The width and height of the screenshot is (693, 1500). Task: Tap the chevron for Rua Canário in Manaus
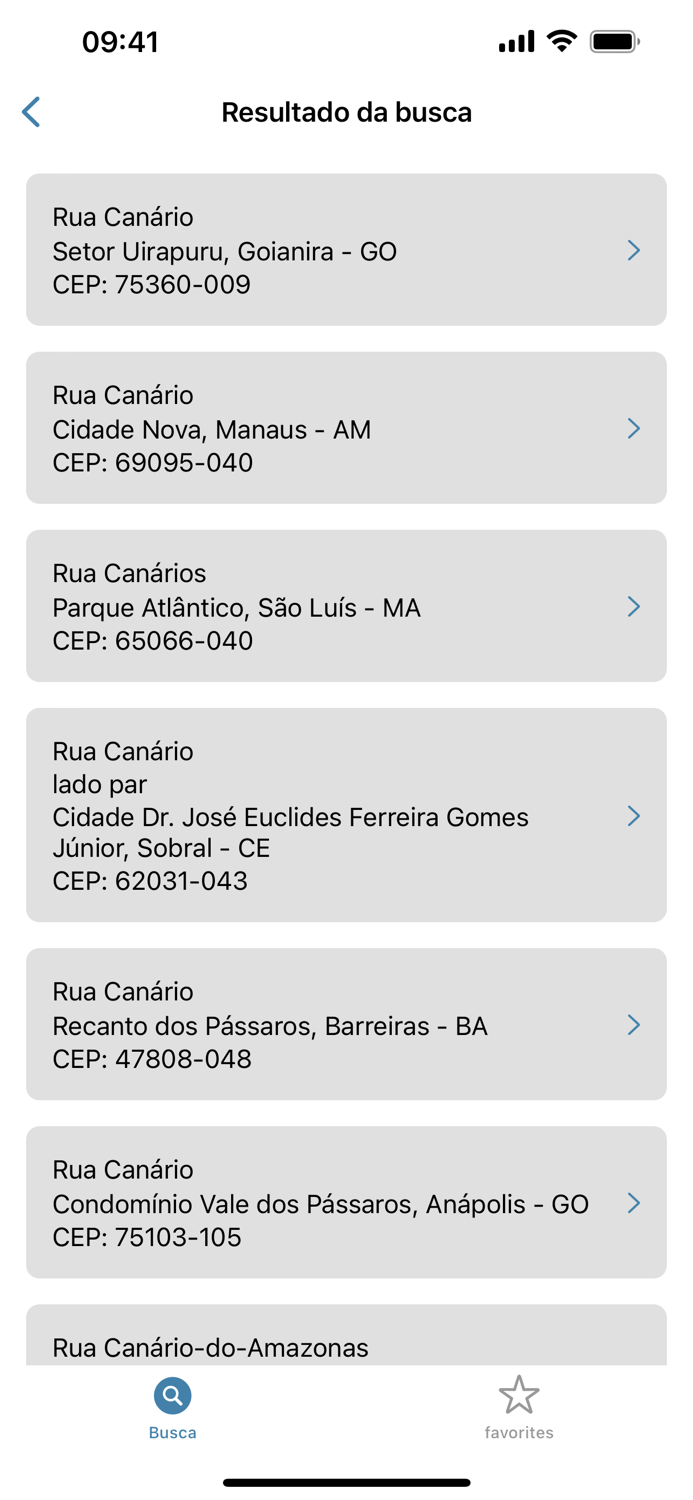(x=634, y=428)
